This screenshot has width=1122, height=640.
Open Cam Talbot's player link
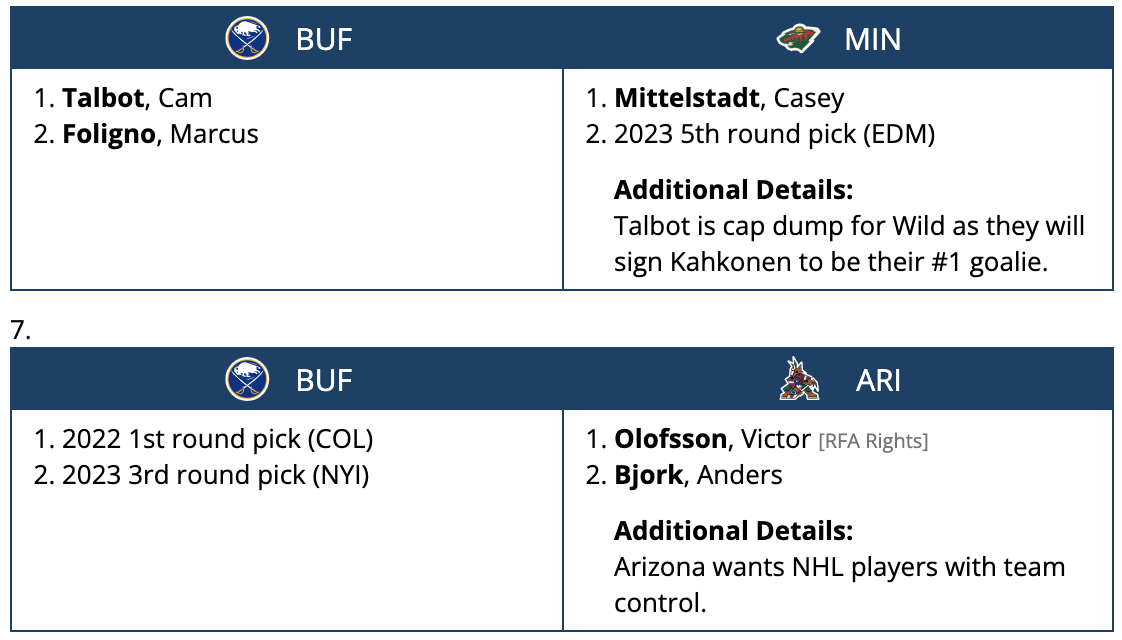click(x=137, y=98)
